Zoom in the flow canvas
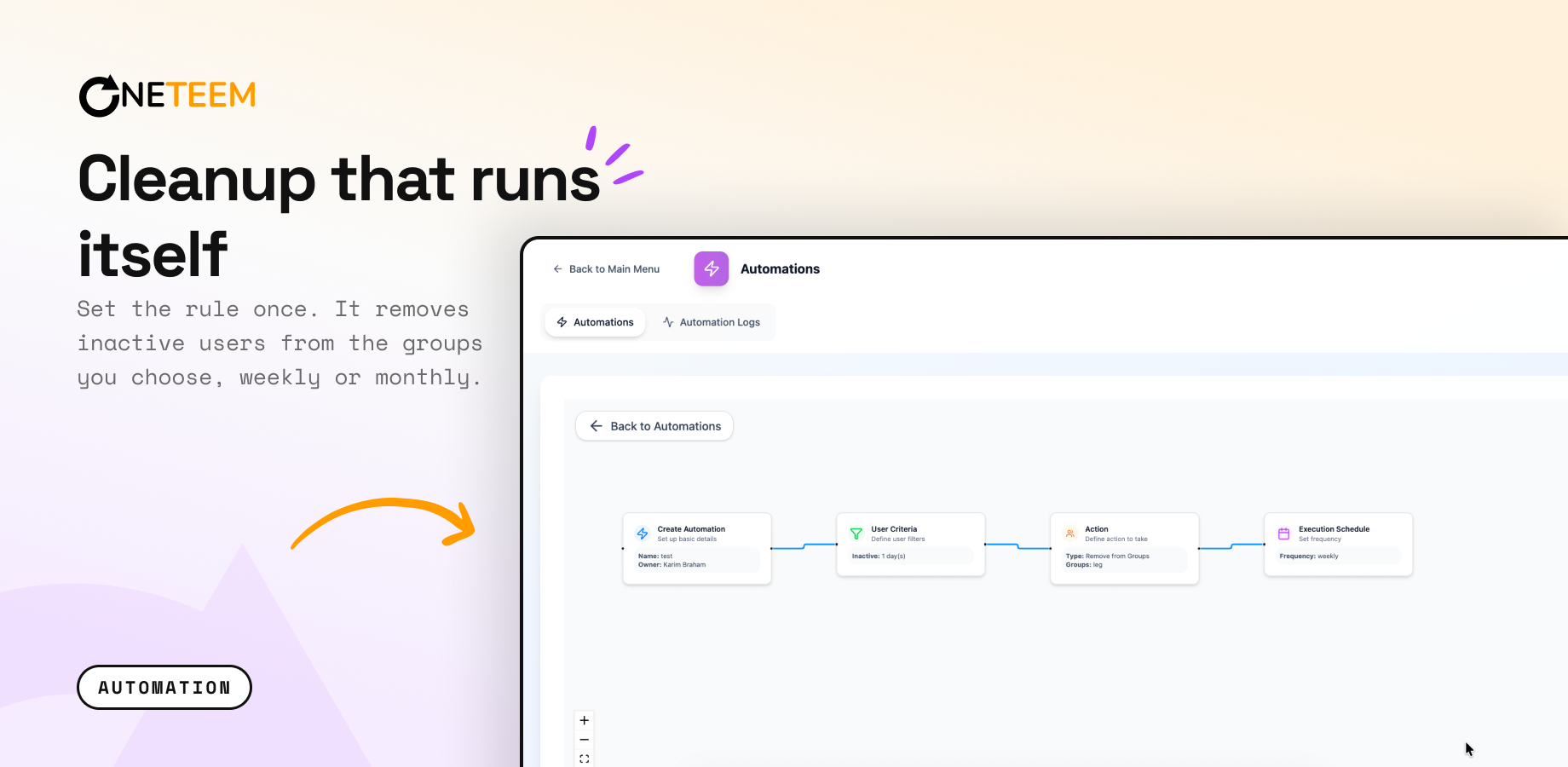 [585, 721]
